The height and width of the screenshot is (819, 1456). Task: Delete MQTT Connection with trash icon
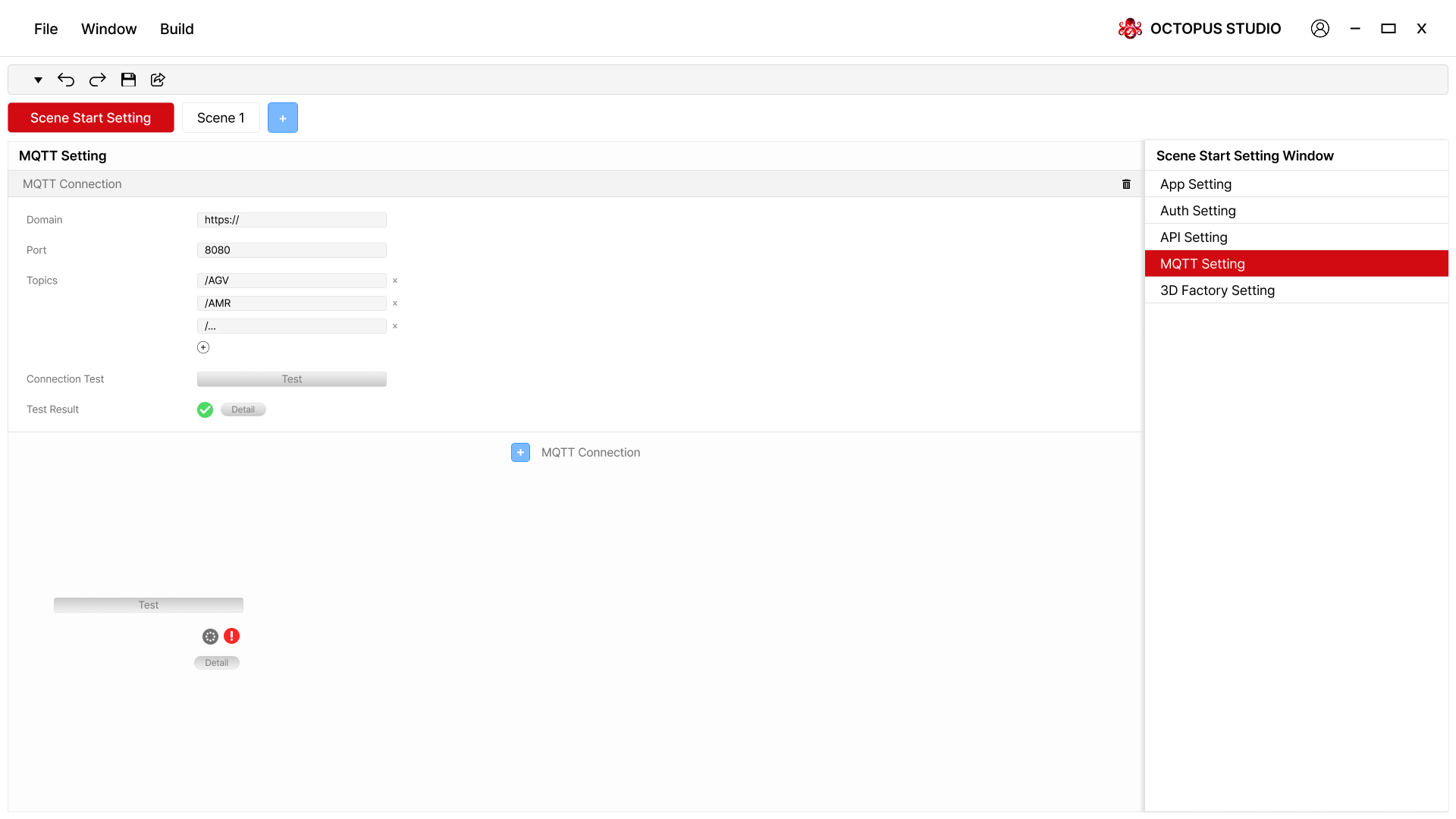click(1126, 184)
